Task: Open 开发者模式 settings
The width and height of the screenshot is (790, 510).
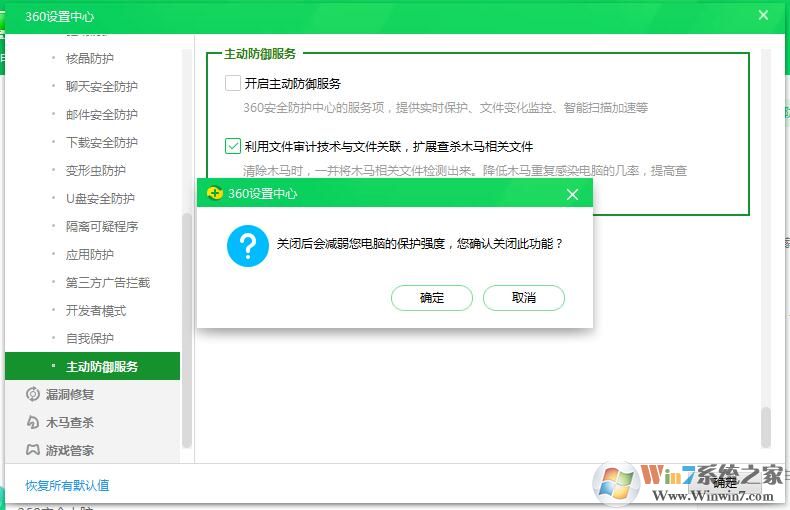Action: [x=96, y=310]
